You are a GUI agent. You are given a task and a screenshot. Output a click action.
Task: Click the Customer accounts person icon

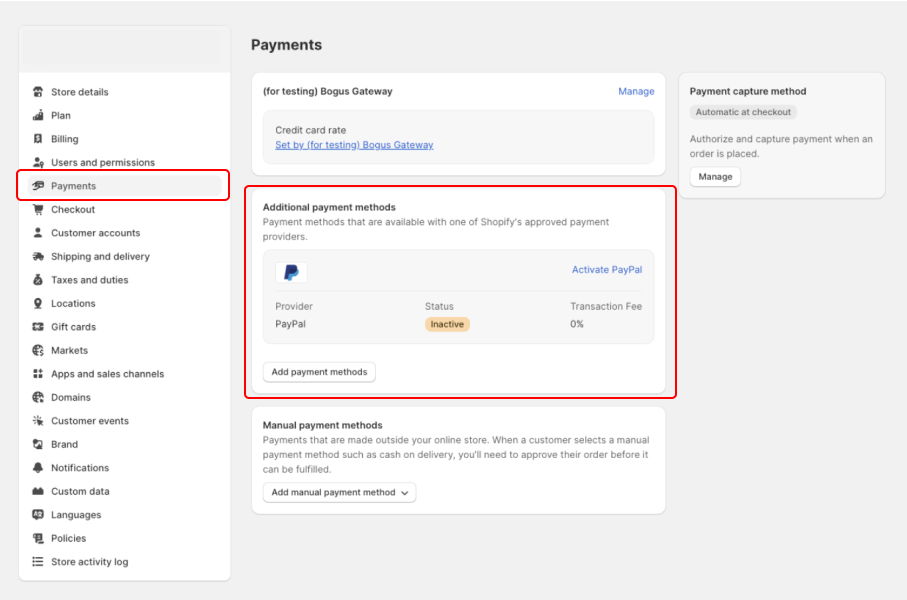click(38, 233)
